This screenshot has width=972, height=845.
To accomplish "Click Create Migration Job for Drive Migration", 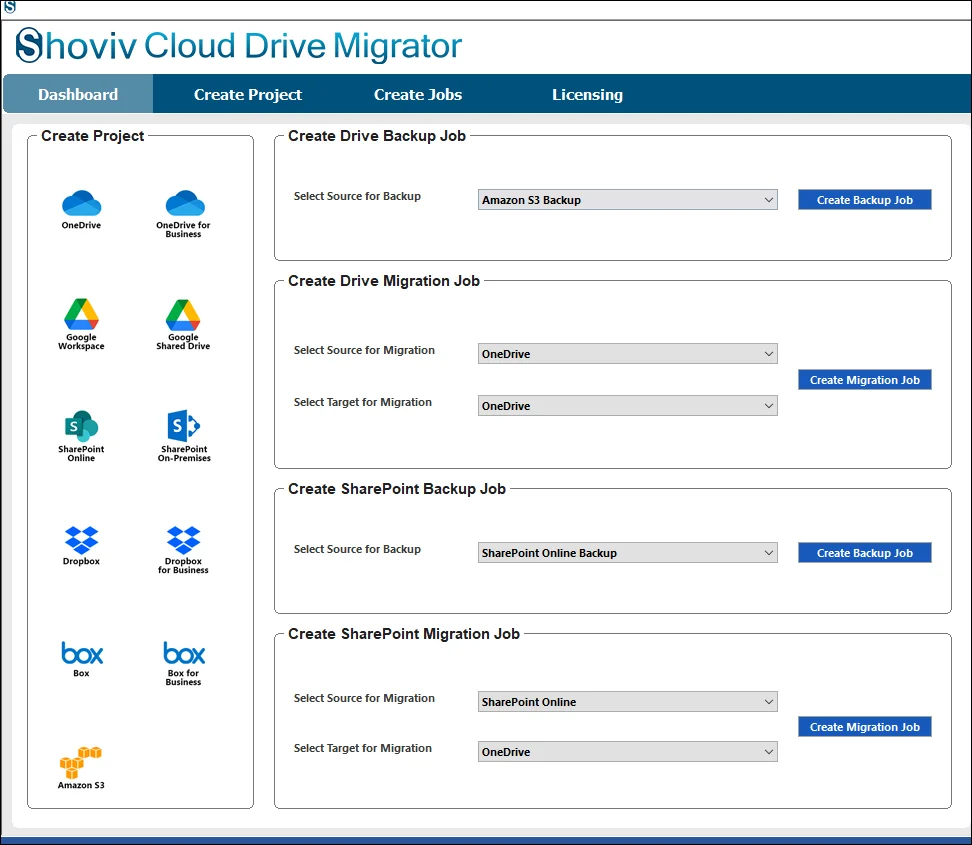I will (865, 380).
